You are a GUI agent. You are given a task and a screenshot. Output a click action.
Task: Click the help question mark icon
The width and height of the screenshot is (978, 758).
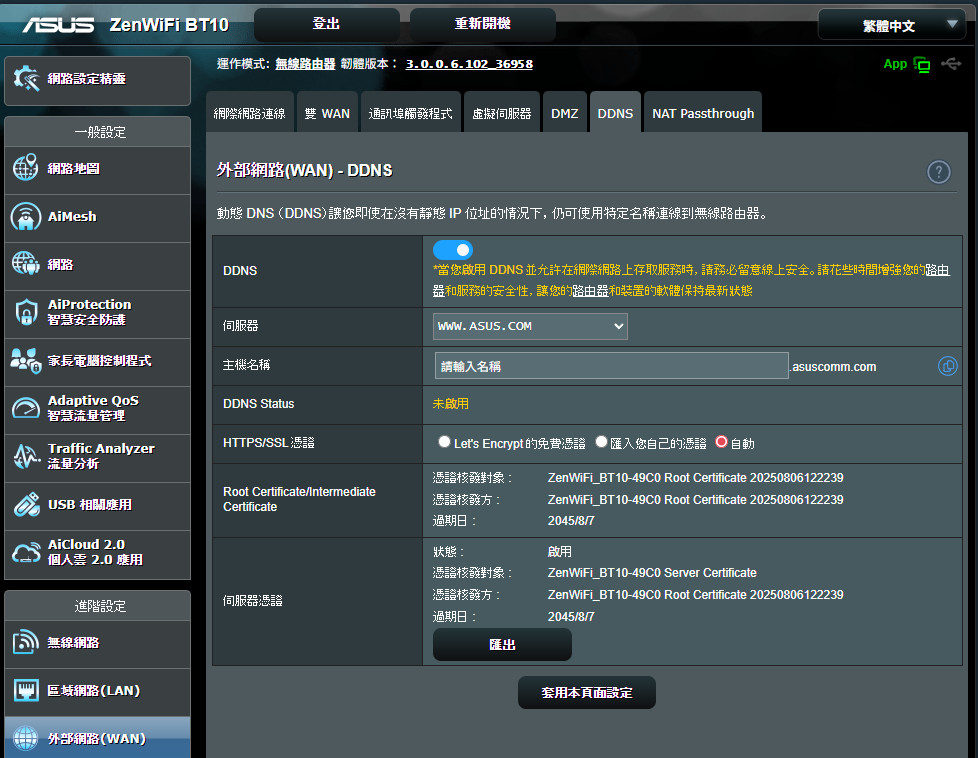[939, 172]
